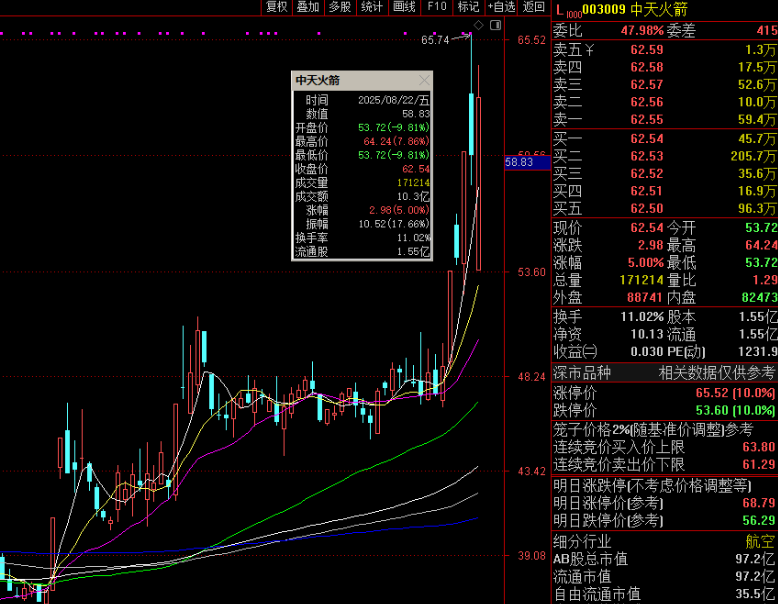
Task: Select the 买一 price 62.54
Action: 647,139
